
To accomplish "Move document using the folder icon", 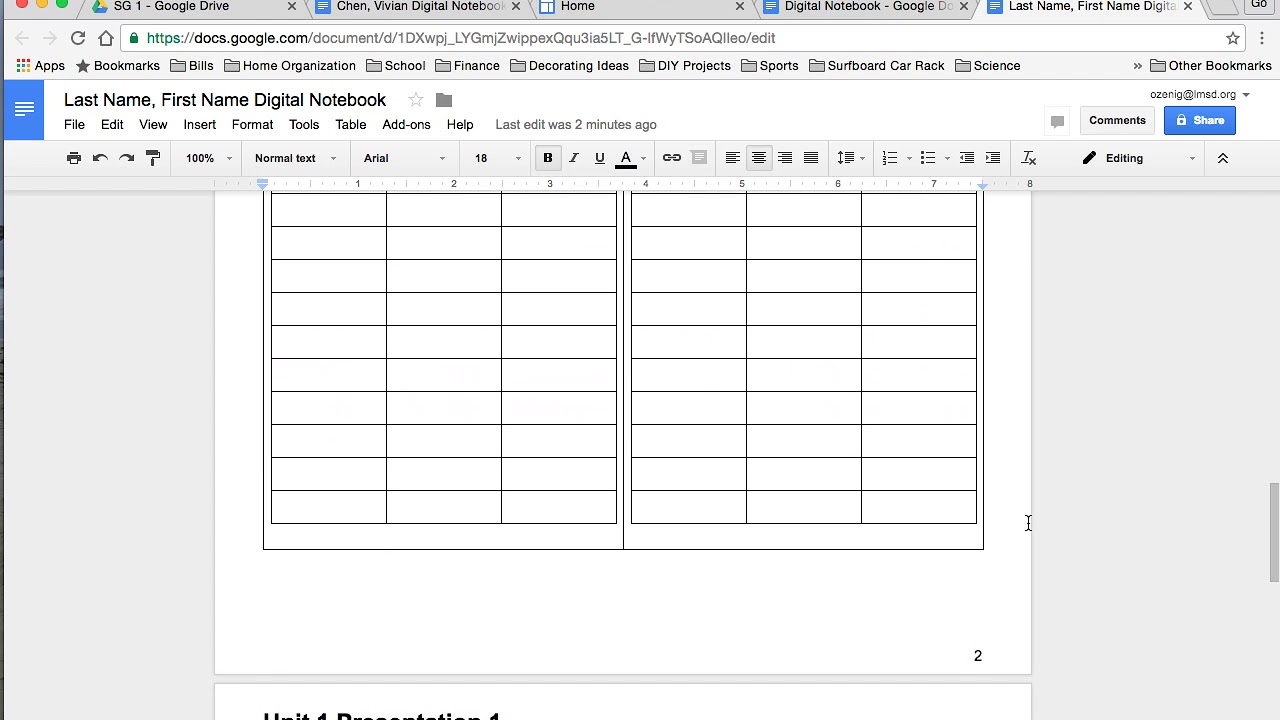I will pyautogui.click(x=444, y=100).
